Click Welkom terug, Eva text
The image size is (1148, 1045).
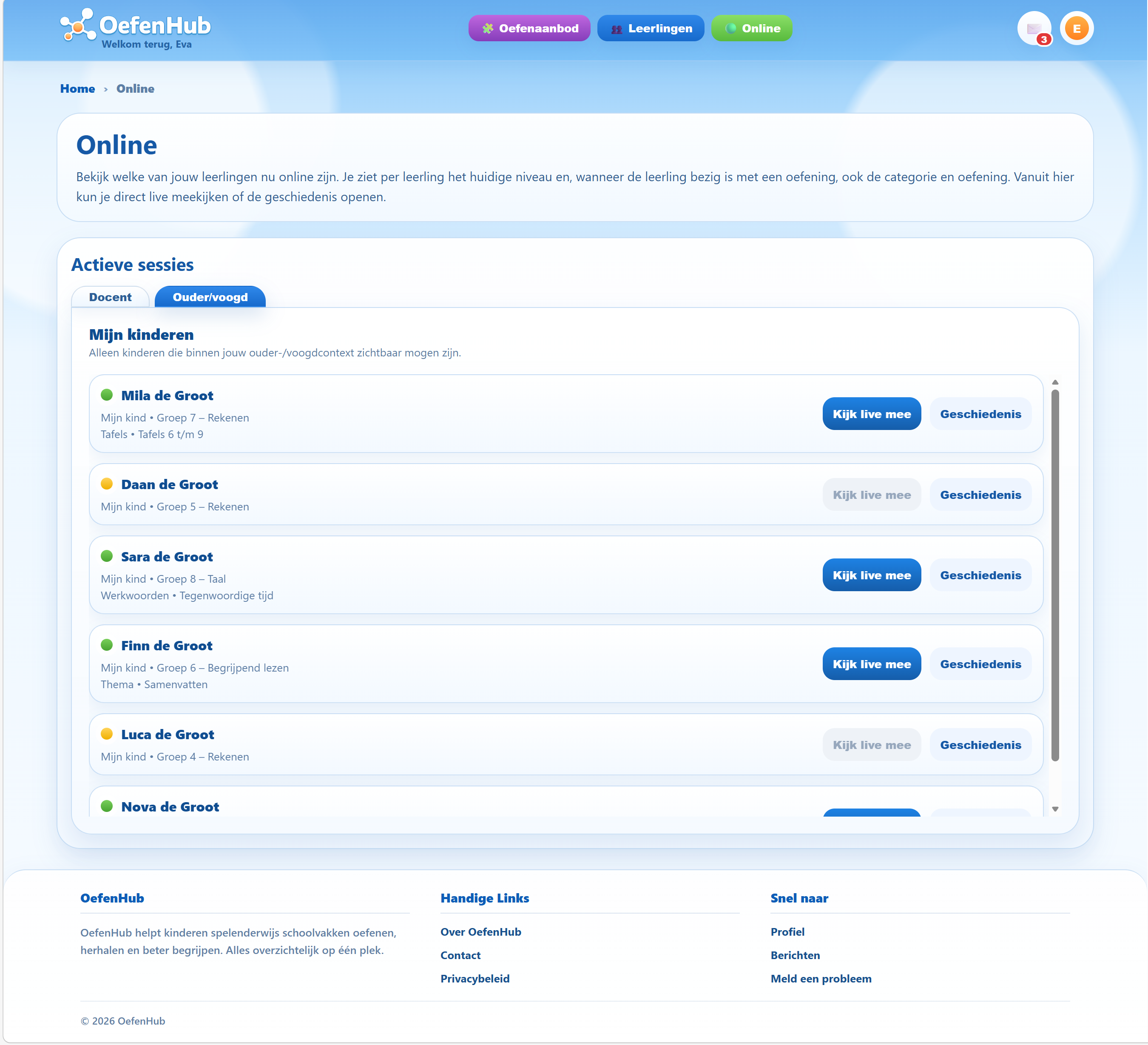tap(146, 44)
